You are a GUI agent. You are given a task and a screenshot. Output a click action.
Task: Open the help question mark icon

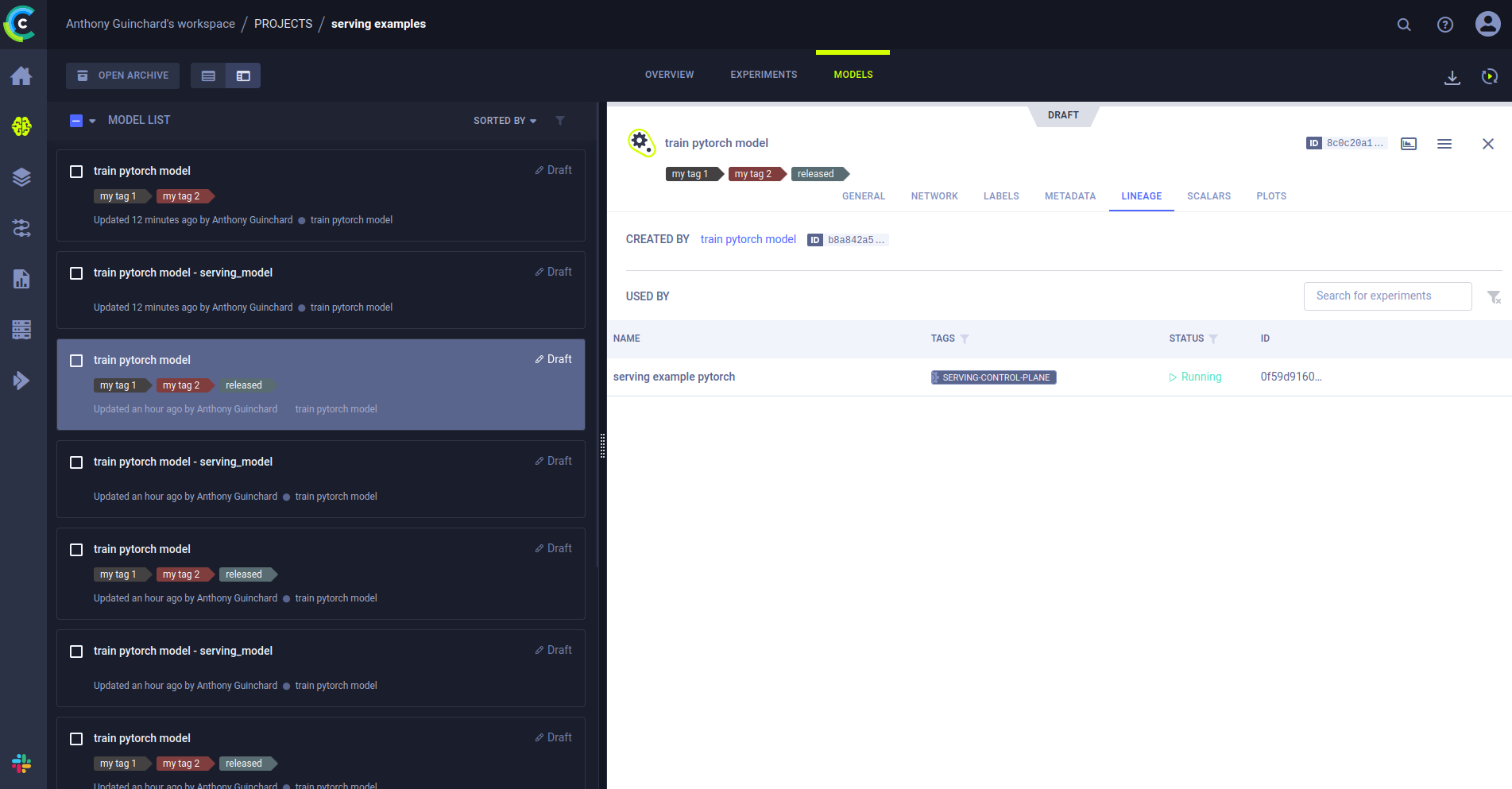coord(1445,25)
